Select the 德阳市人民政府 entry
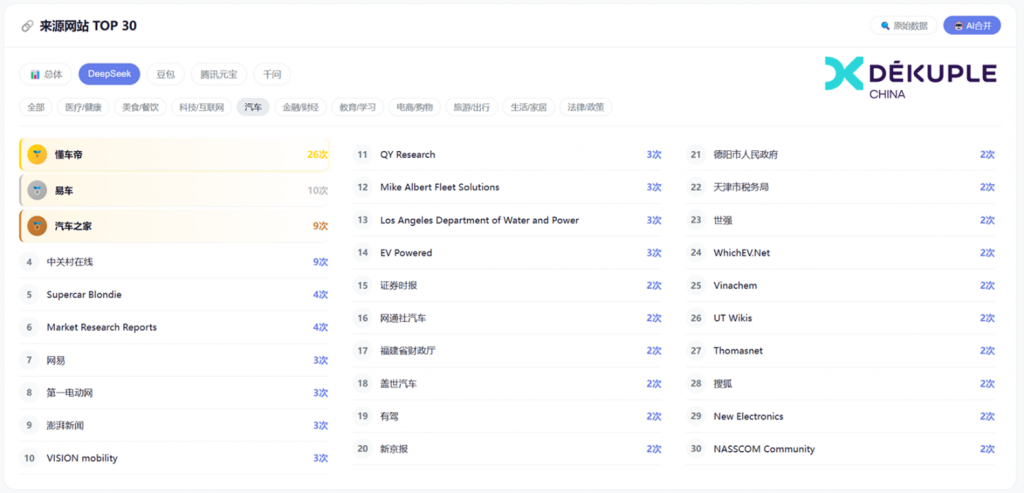 tap(840, 155)
